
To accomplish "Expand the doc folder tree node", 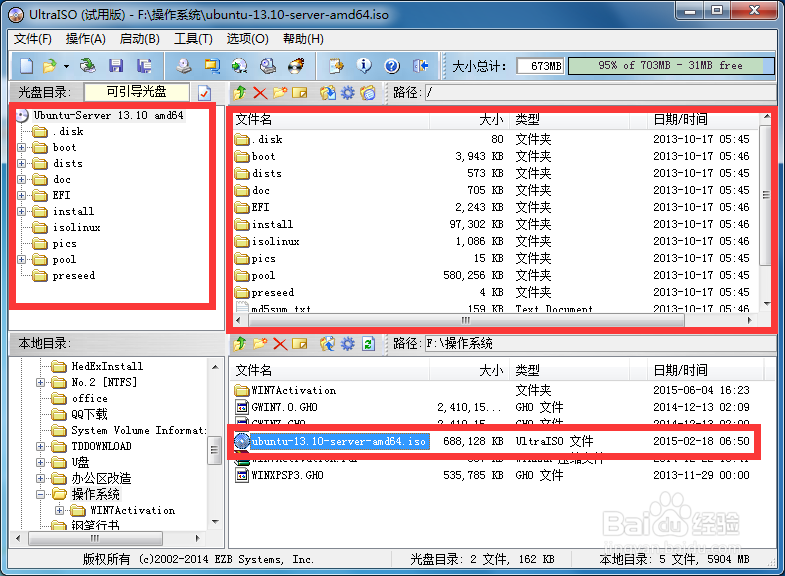I will coord(22,180).
